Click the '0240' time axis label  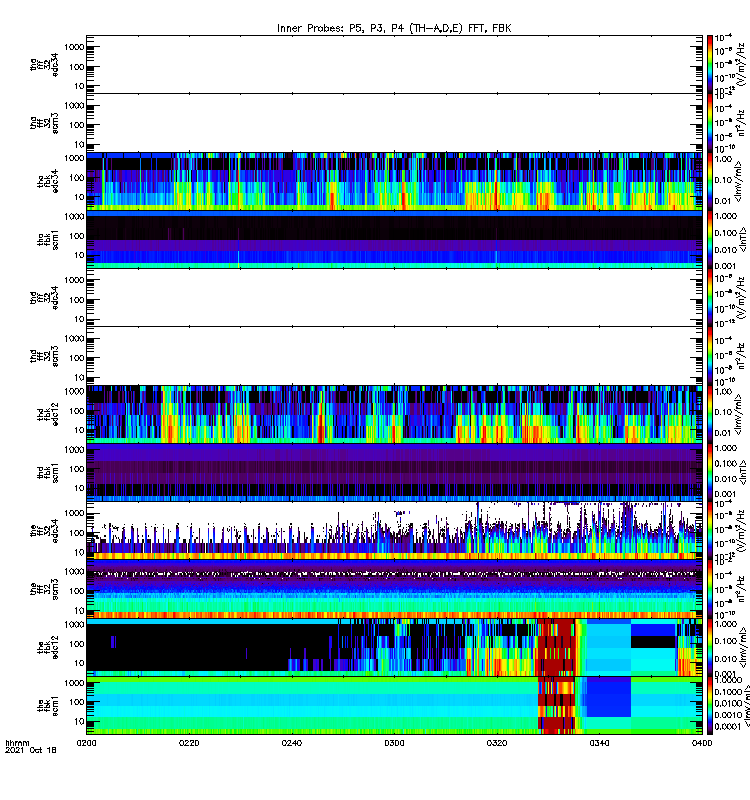tap(291, 743)
